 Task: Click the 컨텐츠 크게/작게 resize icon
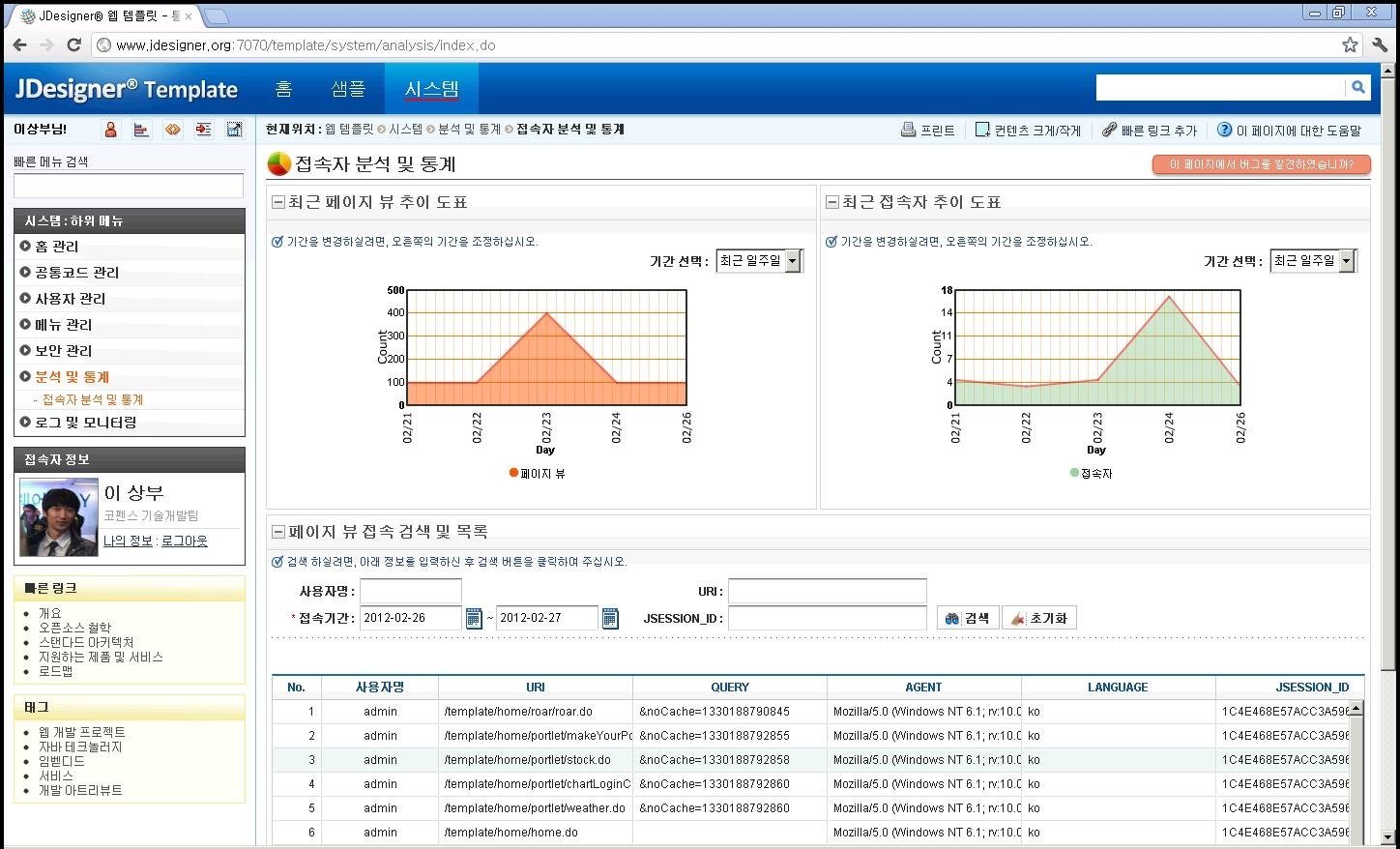(982, 130)
